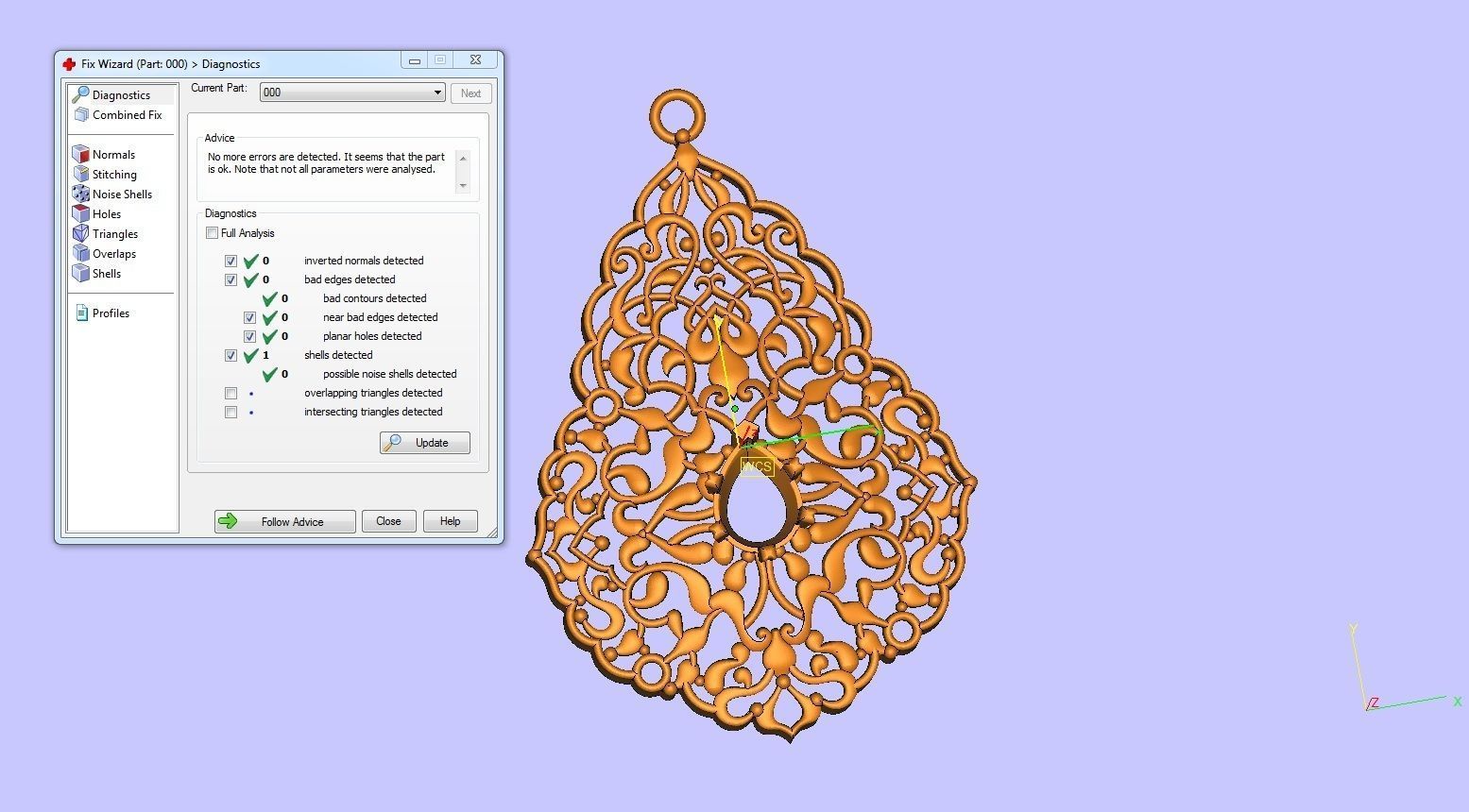Click the Close button in Fix Wizard
This screenshot has height=812, width=1469.
point(388,521)
